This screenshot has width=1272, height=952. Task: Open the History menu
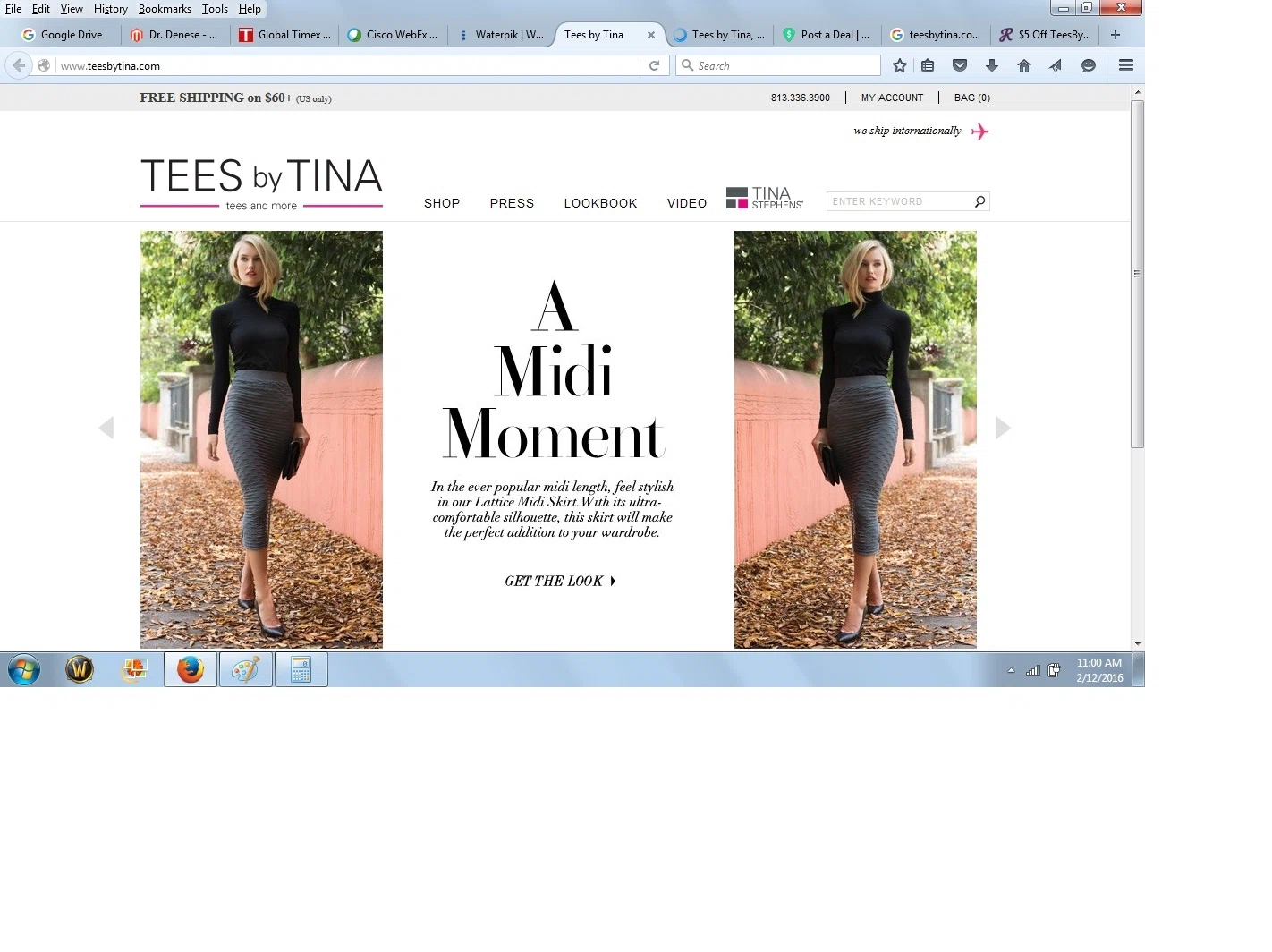[111, 9]
